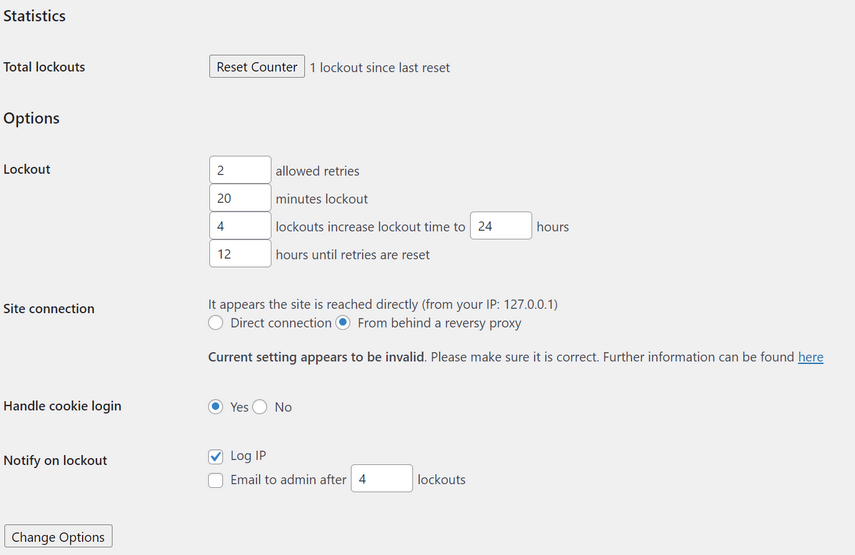Focus the minutes lockout input field
This screenshot has width=855, height=555.
pos(240,198)
